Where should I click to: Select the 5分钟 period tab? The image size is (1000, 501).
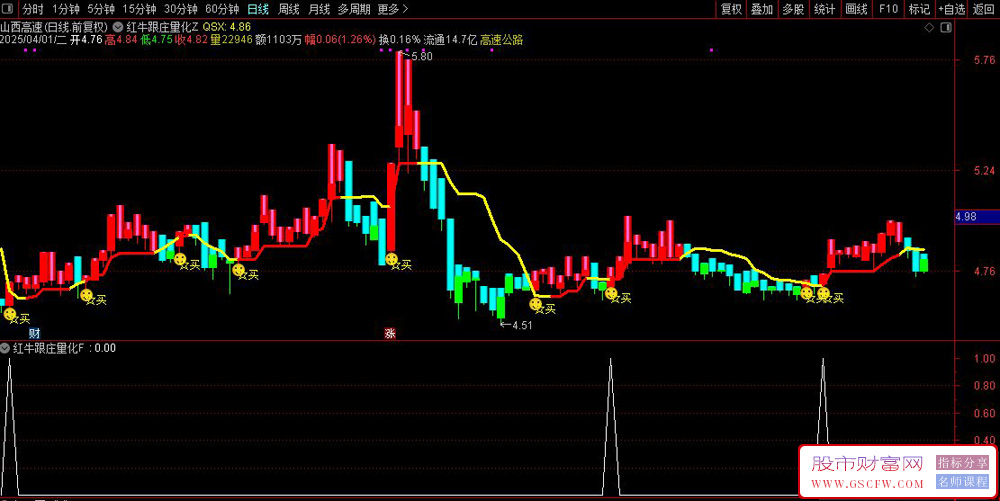101,9
